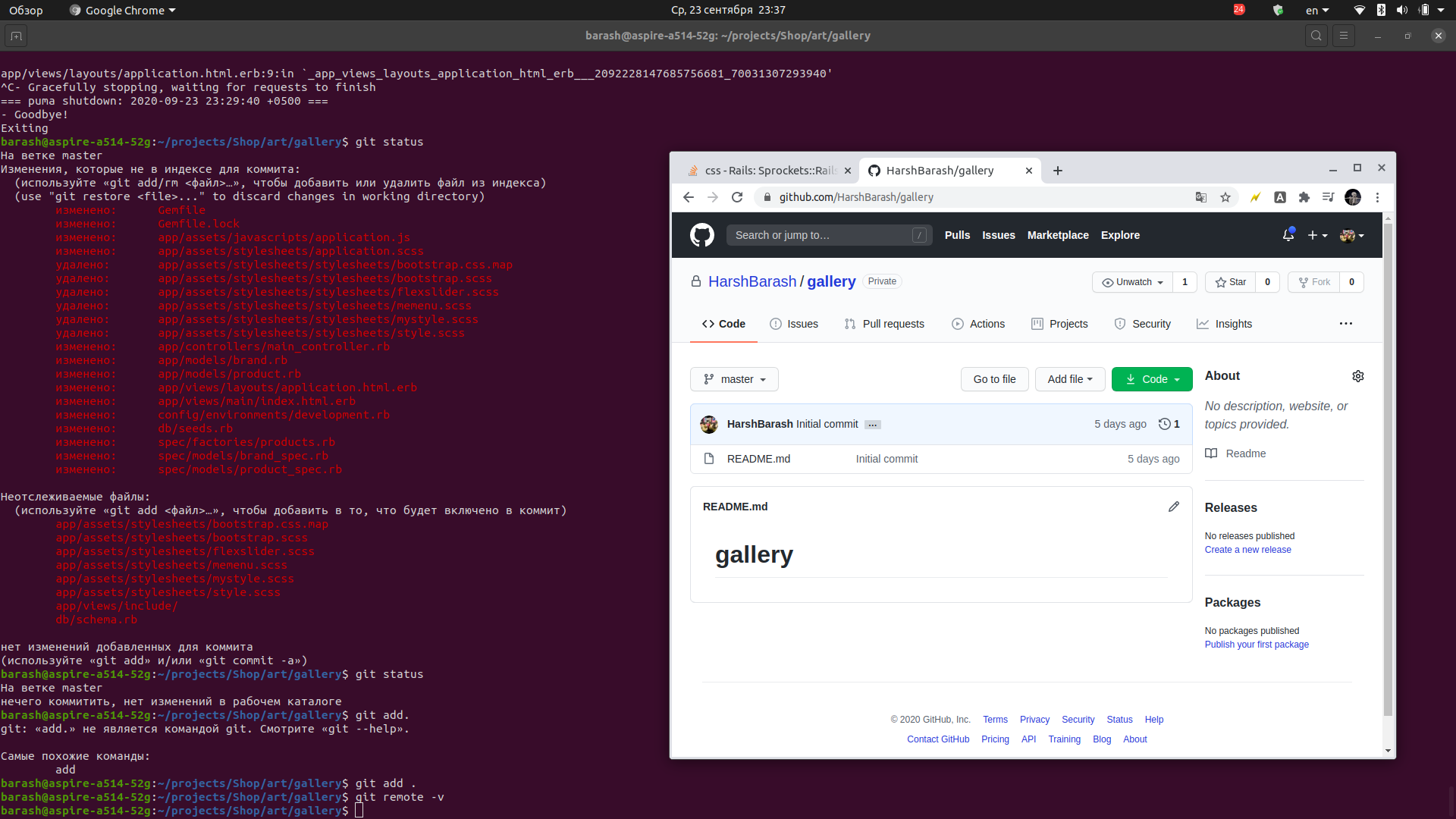Open the user avatar menu on GitHub
Screen dimensions: 1456x819
1351,235
